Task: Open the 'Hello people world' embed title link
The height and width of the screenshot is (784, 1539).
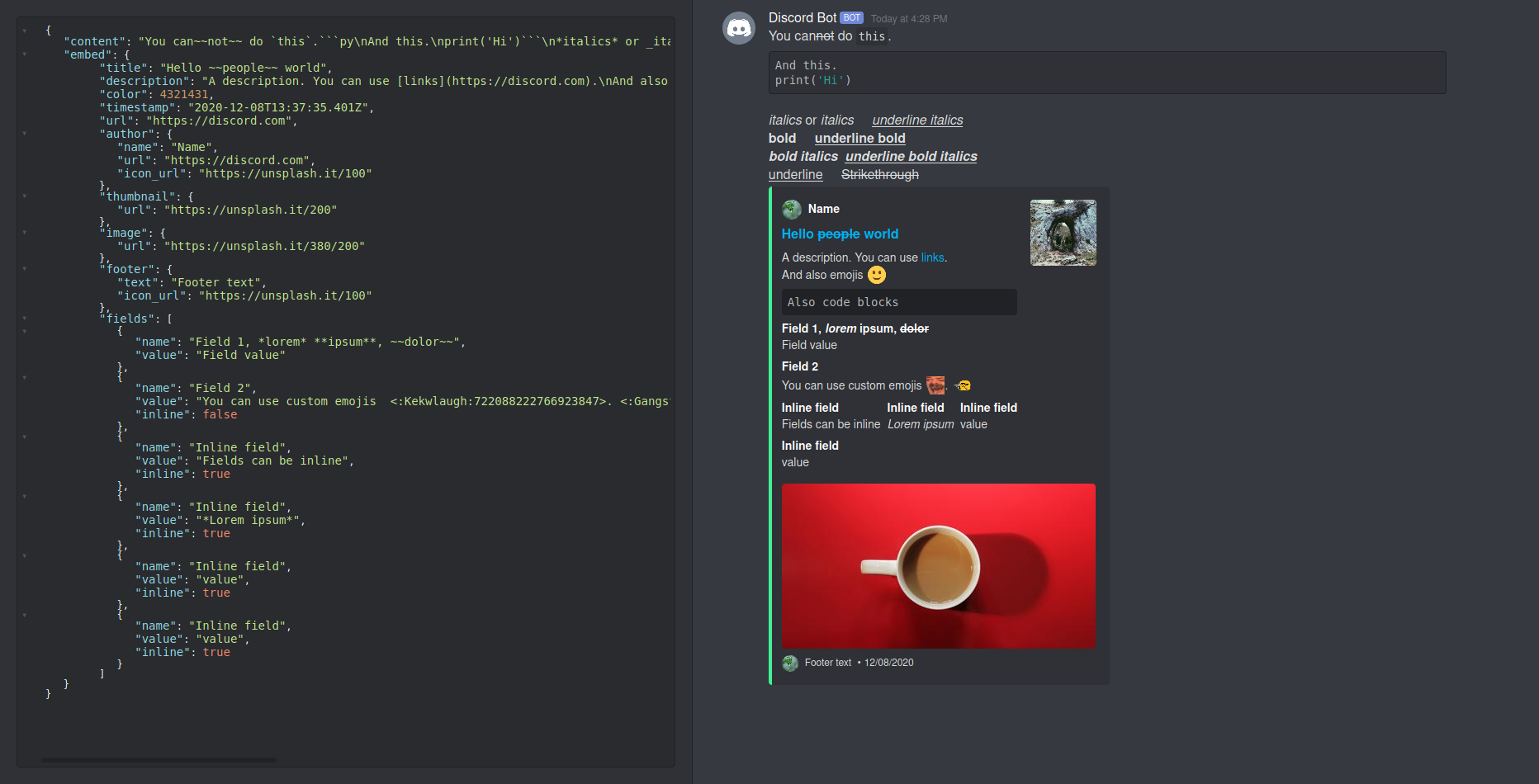Action: [x=840, y=234]
